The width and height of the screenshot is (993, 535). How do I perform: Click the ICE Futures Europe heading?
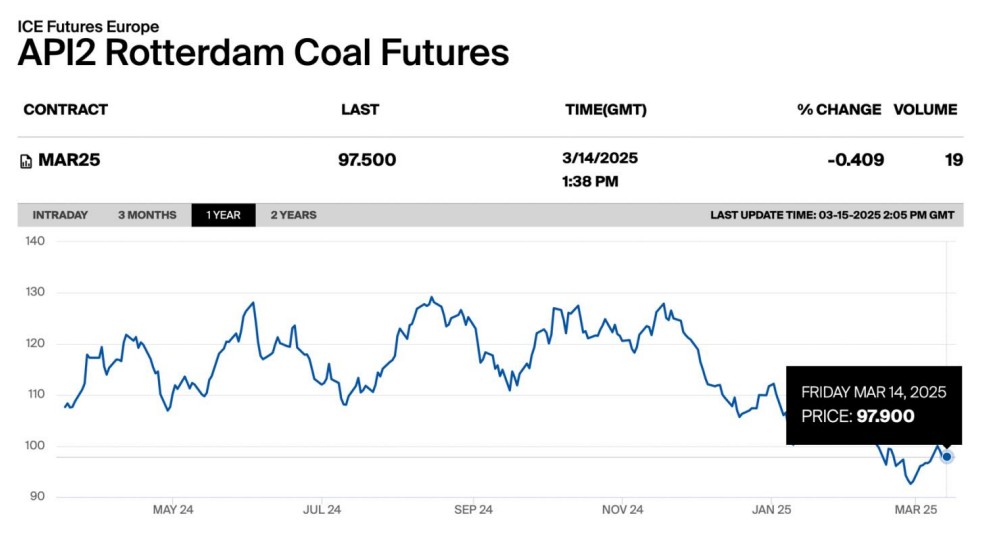[x=88, y=27]
